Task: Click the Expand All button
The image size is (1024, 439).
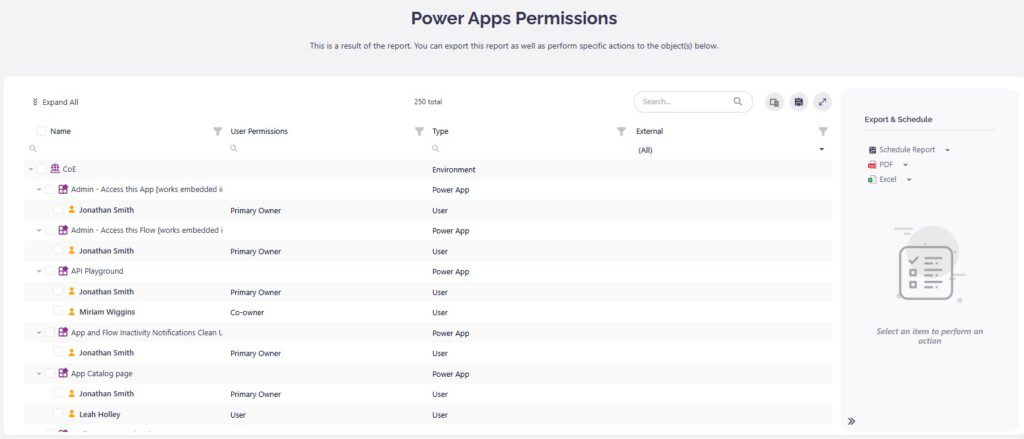Action: click(x=56, y=102)
